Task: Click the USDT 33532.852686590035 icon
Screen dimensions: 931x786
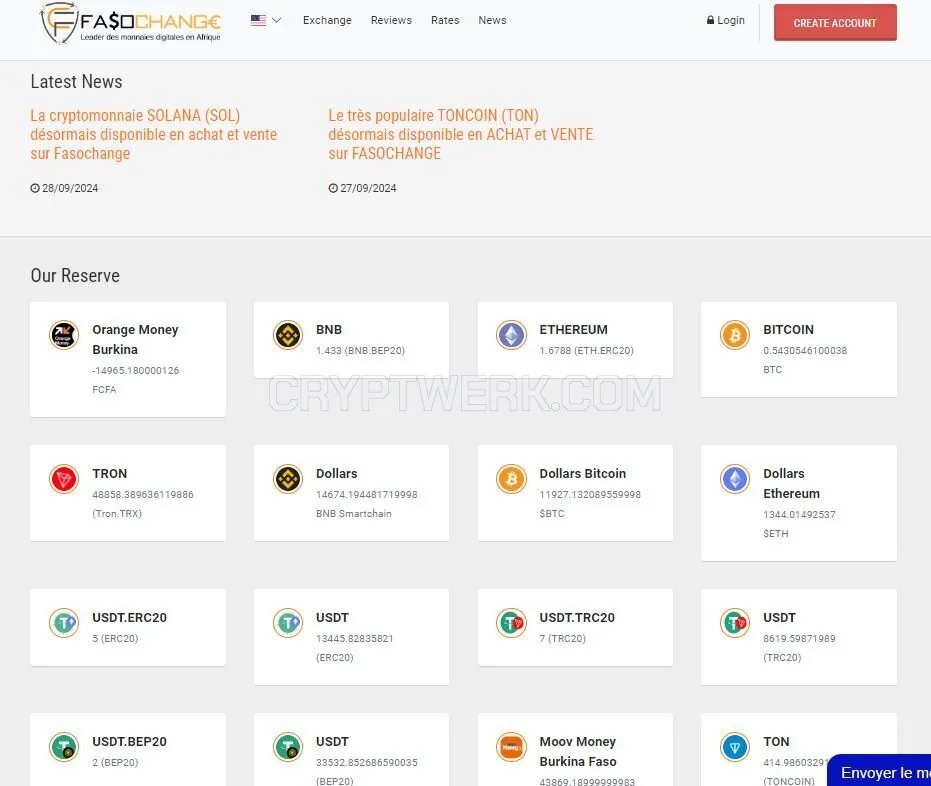Action: [288, 747]
